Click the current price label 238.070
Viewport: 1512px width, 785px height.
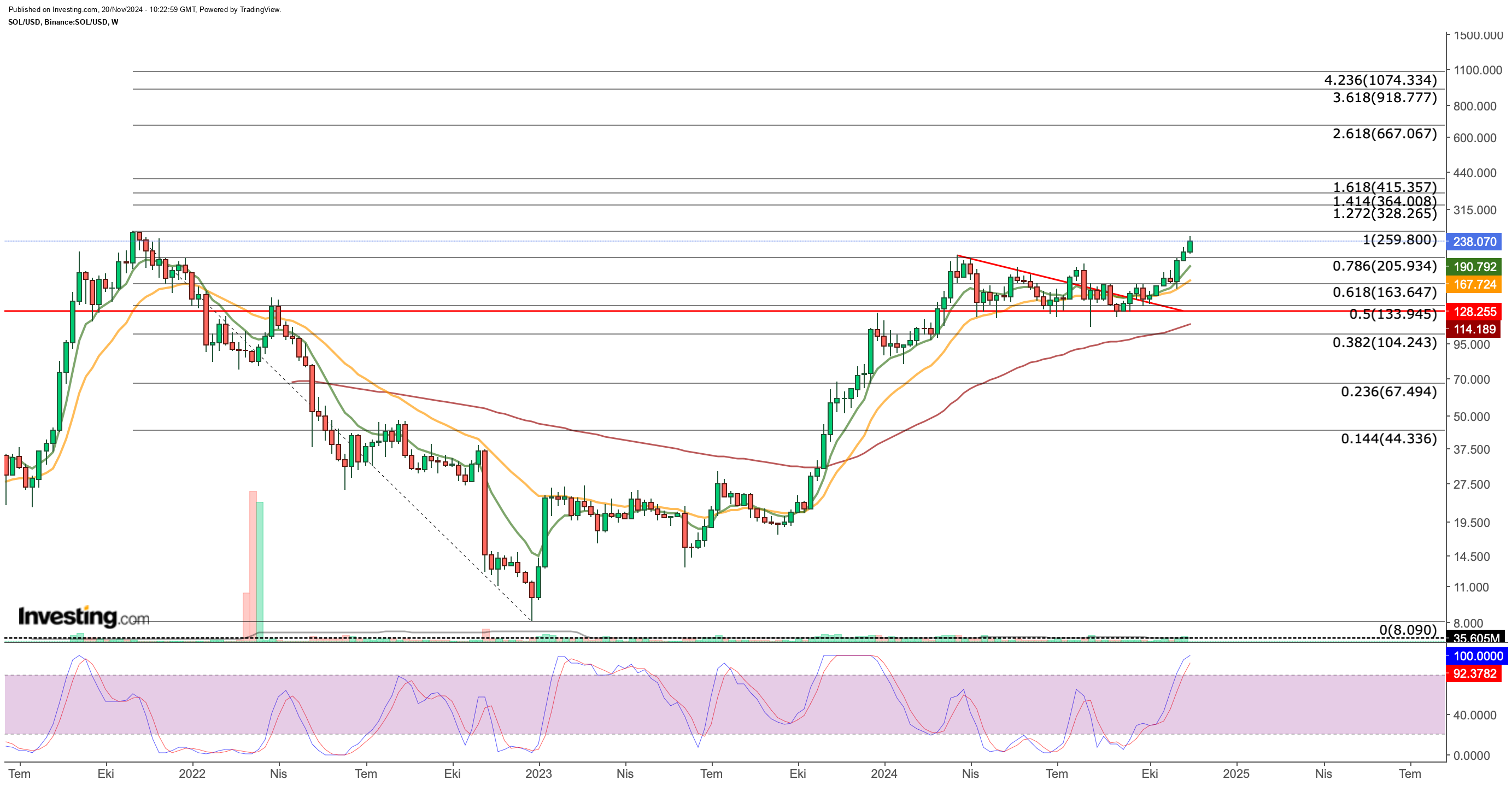[x=1473, y=241]
